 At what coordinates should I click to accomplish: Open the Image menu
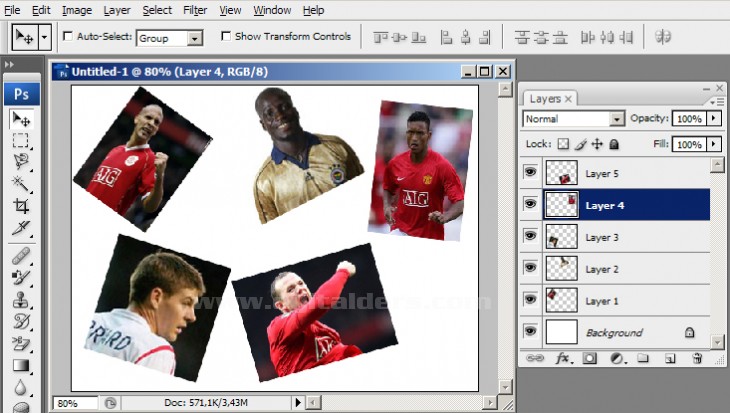coord(77,10)
